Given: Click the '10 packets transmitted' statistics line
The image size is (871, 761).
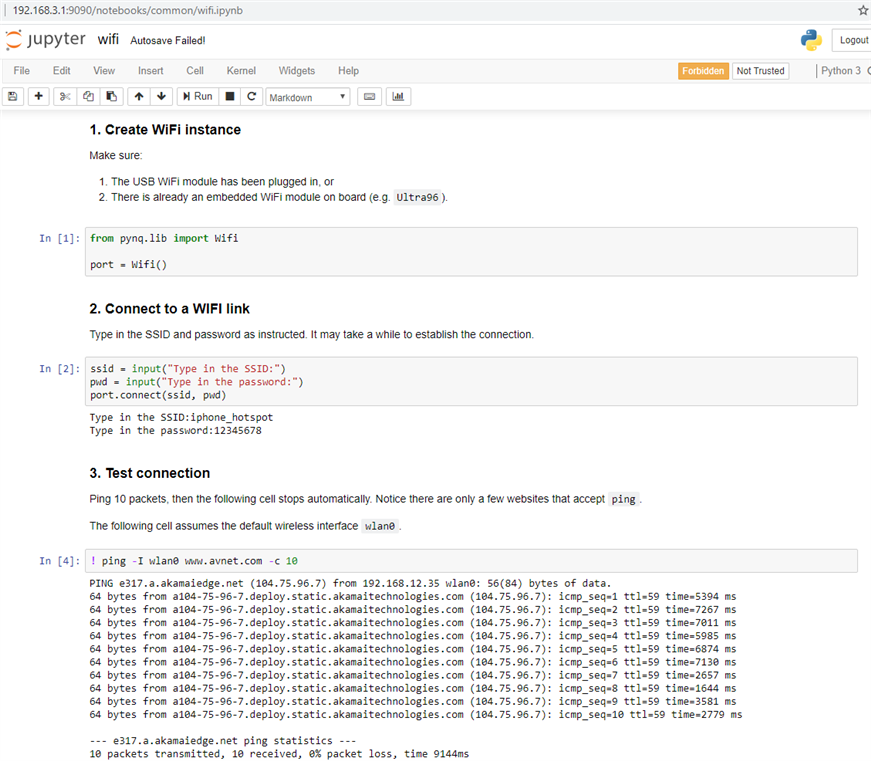Looking at the screenshot, I should 279,754.
